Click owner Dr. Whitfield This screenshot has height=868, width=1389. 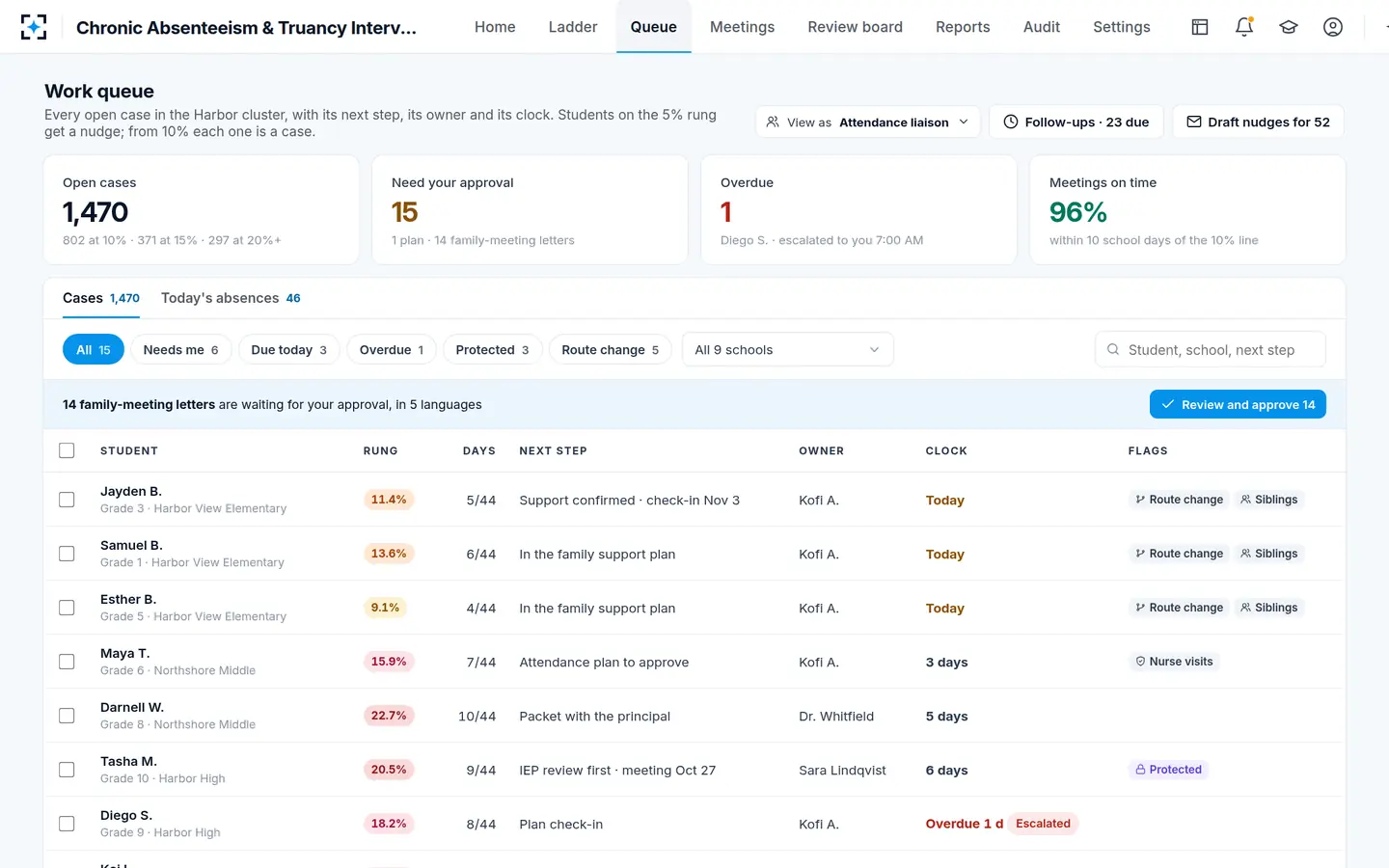point(836,716)
